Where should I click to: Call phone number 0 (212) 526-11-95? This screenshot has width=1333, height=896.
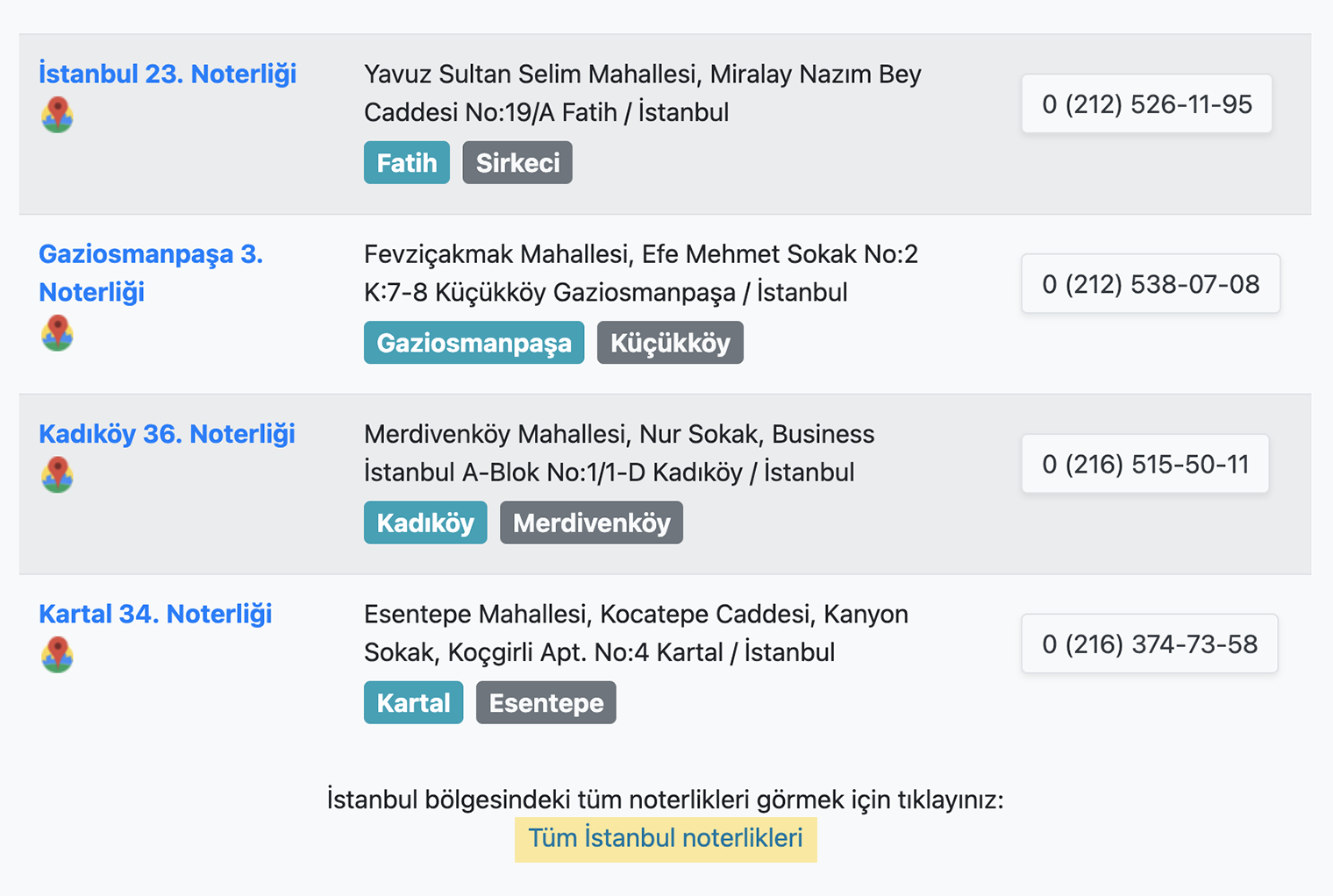(x=1147, y=103)
